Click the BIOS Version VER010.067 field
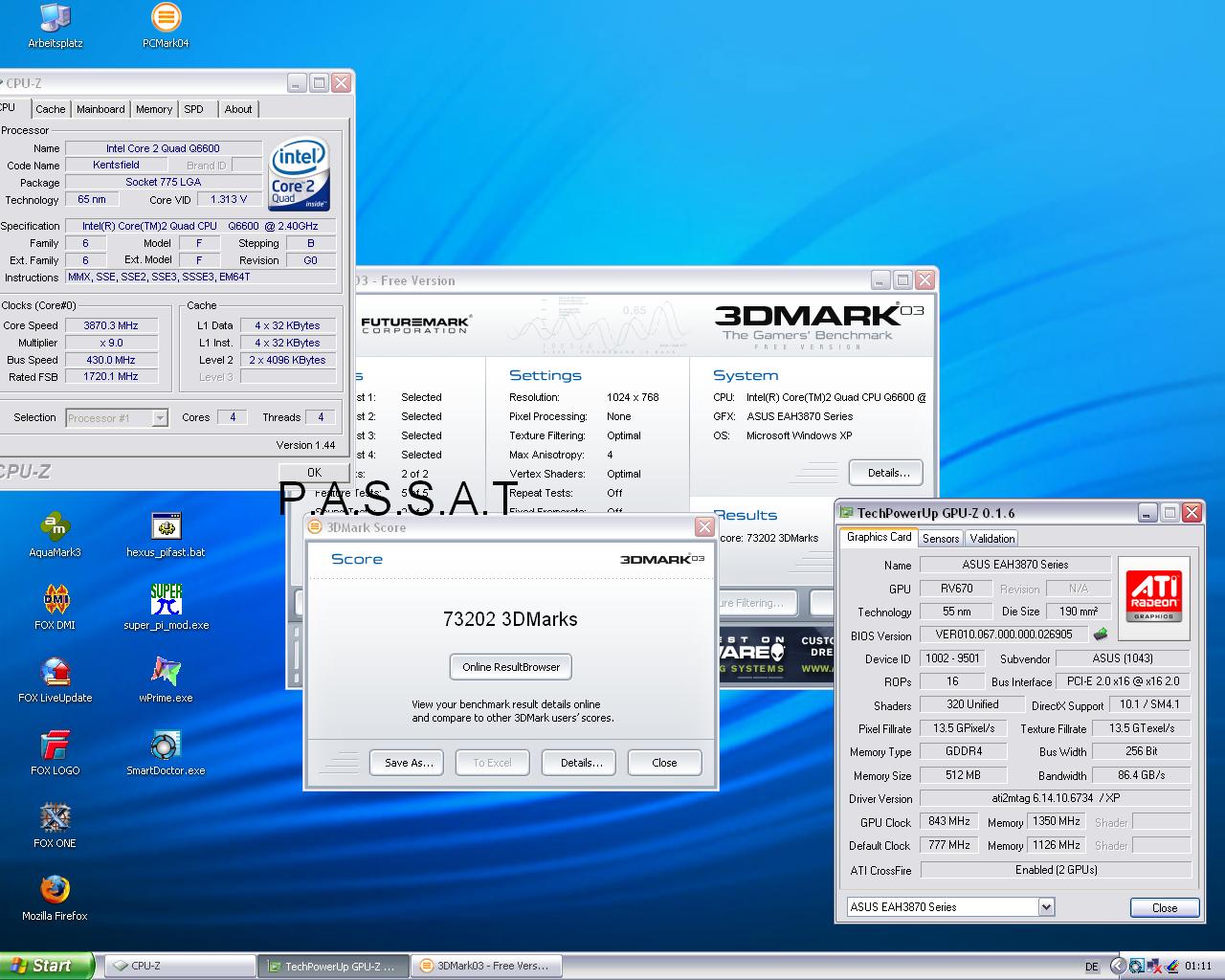 coord(1003,635)
